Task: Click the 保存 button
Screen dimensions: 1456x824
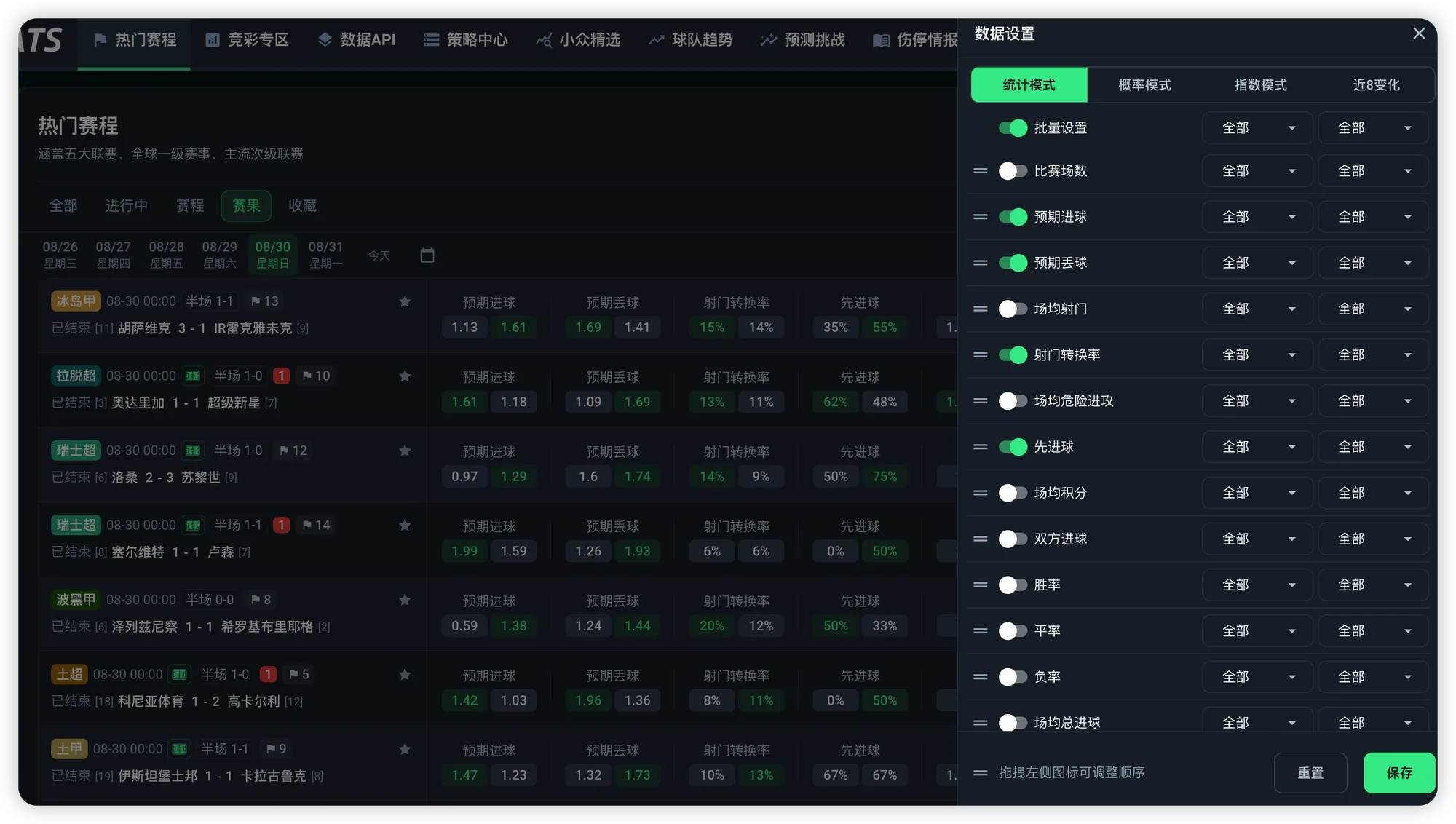Action: pyautogui.click(x=1399, y=772)
